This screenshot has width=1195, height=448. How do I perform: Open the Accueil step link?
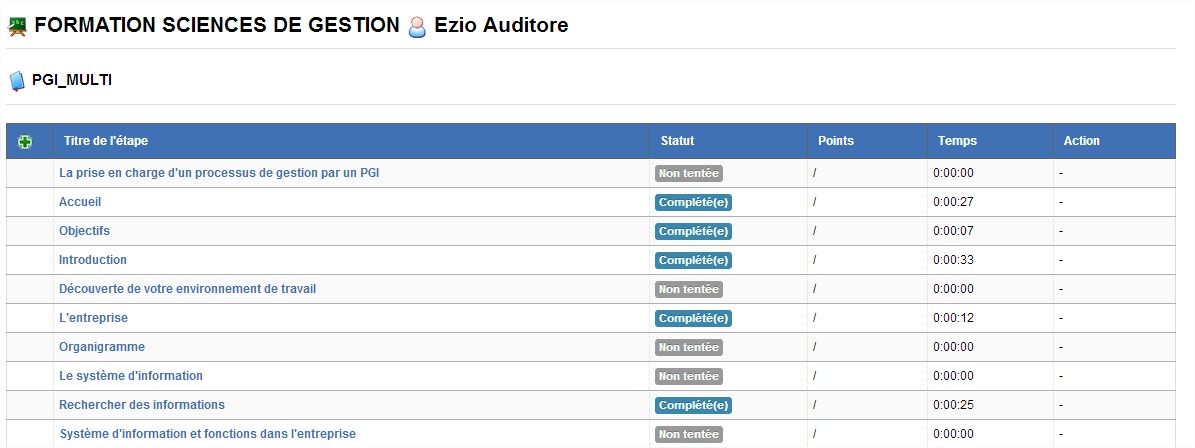coord(80,202)
